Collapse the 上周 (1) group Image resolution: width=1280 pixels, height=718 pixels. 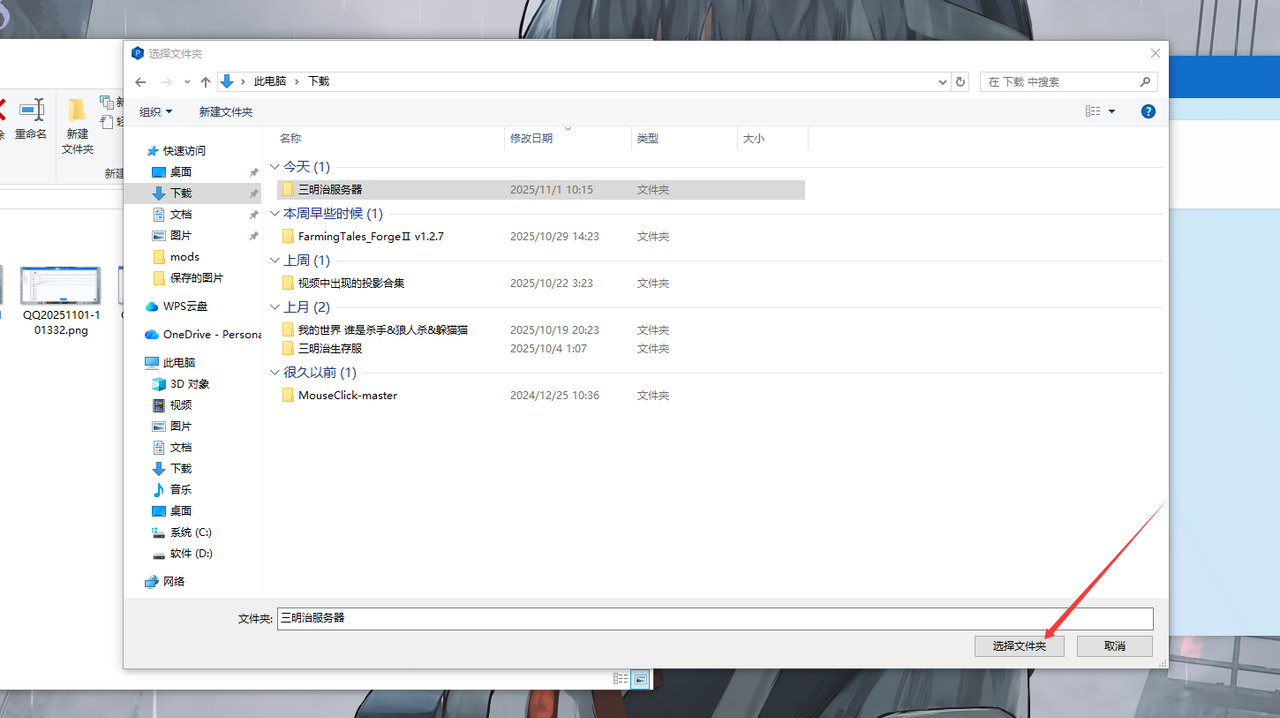(x=275, y=261)
